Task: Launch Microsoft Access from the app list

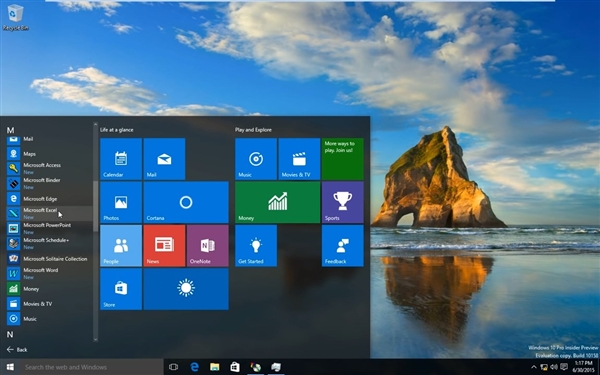Action: pos(49,168)
